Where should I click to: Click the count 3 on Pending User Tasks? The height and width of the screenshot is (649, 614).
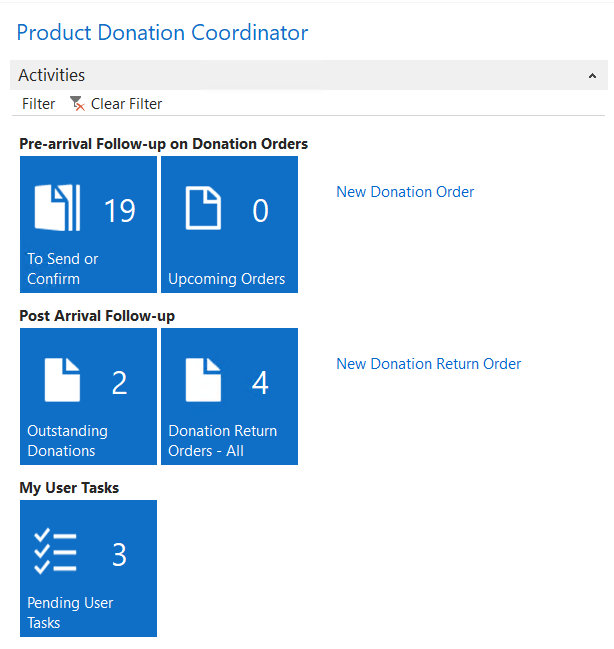click(119, 555)
